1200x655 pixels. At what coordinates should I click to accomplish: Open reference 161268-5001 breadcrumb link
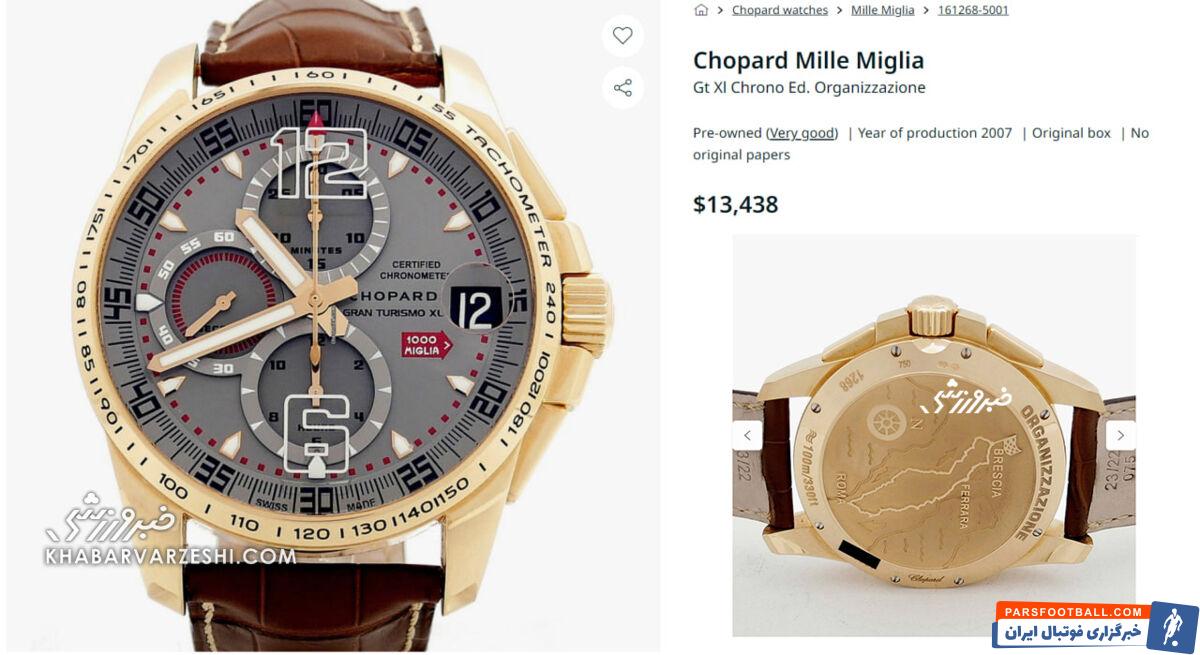973,10
